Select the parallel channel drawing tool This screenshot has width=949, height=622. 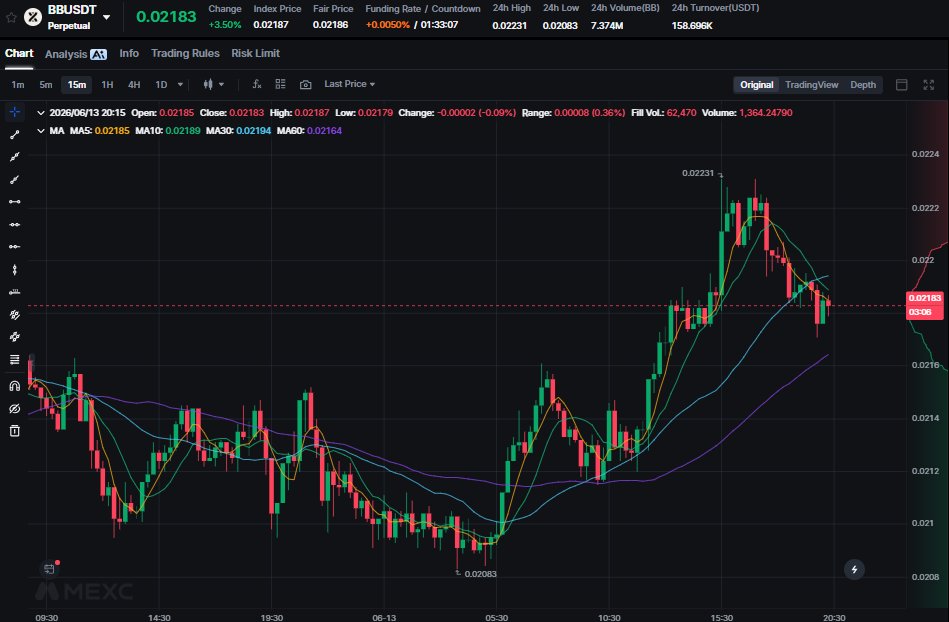coord(15,315)
